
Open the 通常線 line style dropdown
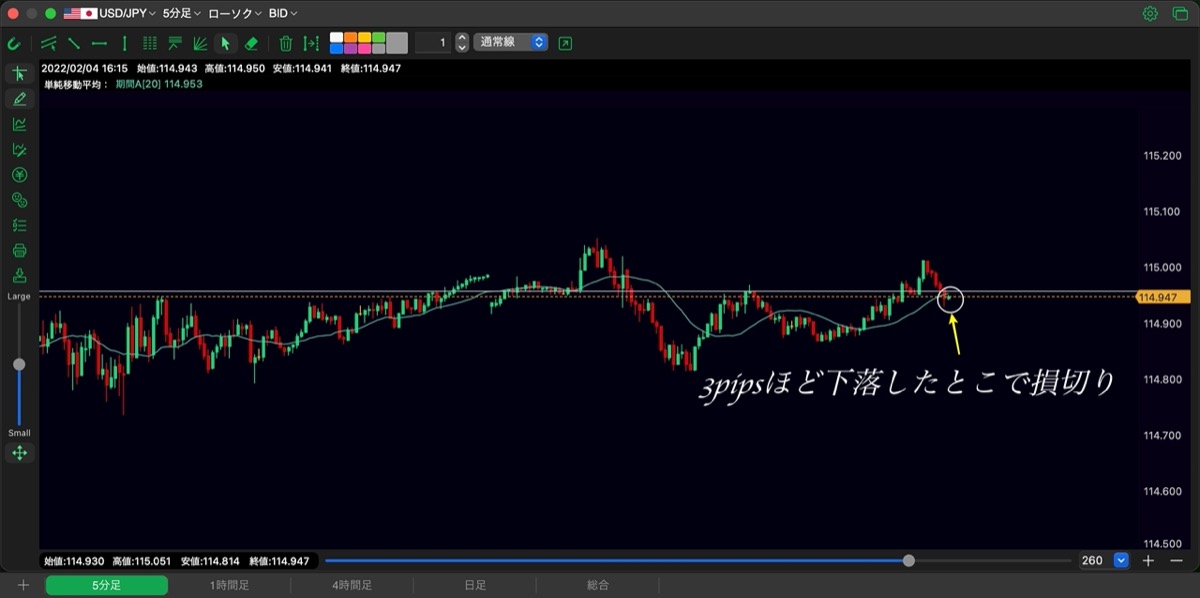tap(511, 43)
